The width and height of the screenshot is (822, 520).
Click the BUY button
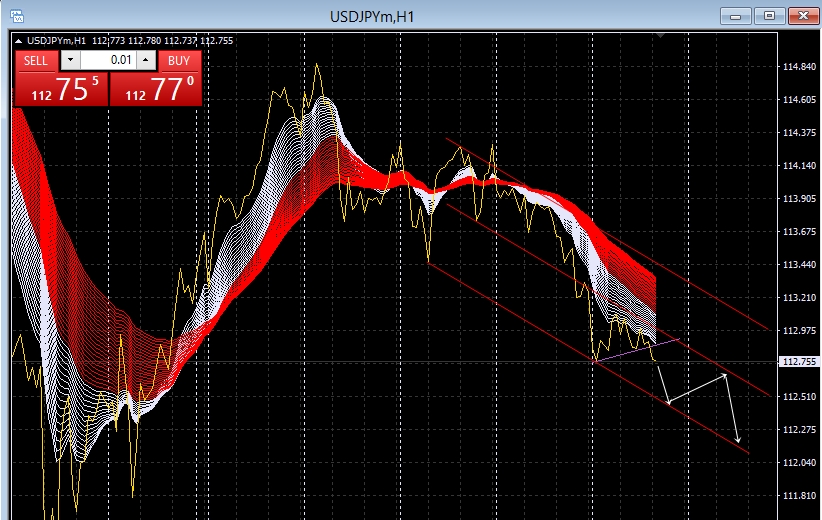tap(179, 61)
